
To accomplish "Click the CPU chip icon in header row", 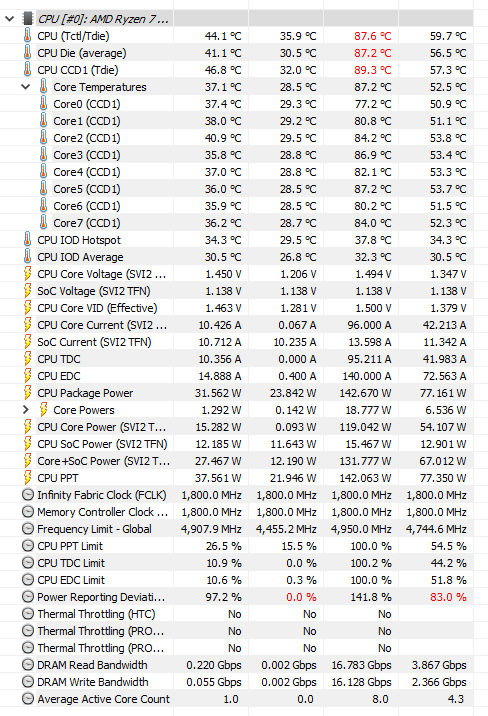I will [x=28, y=19].
